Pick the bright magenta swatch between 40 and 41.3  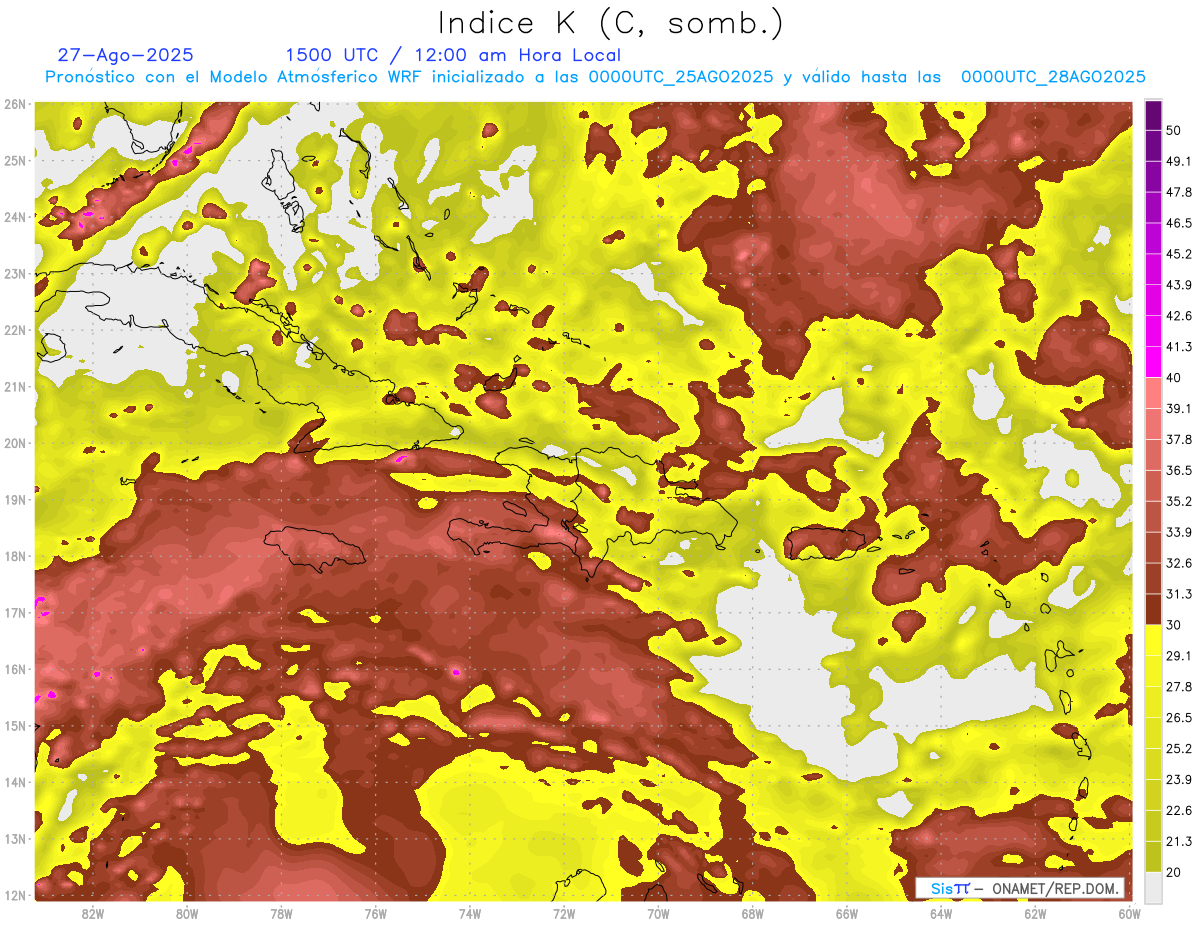(1153, 362)
